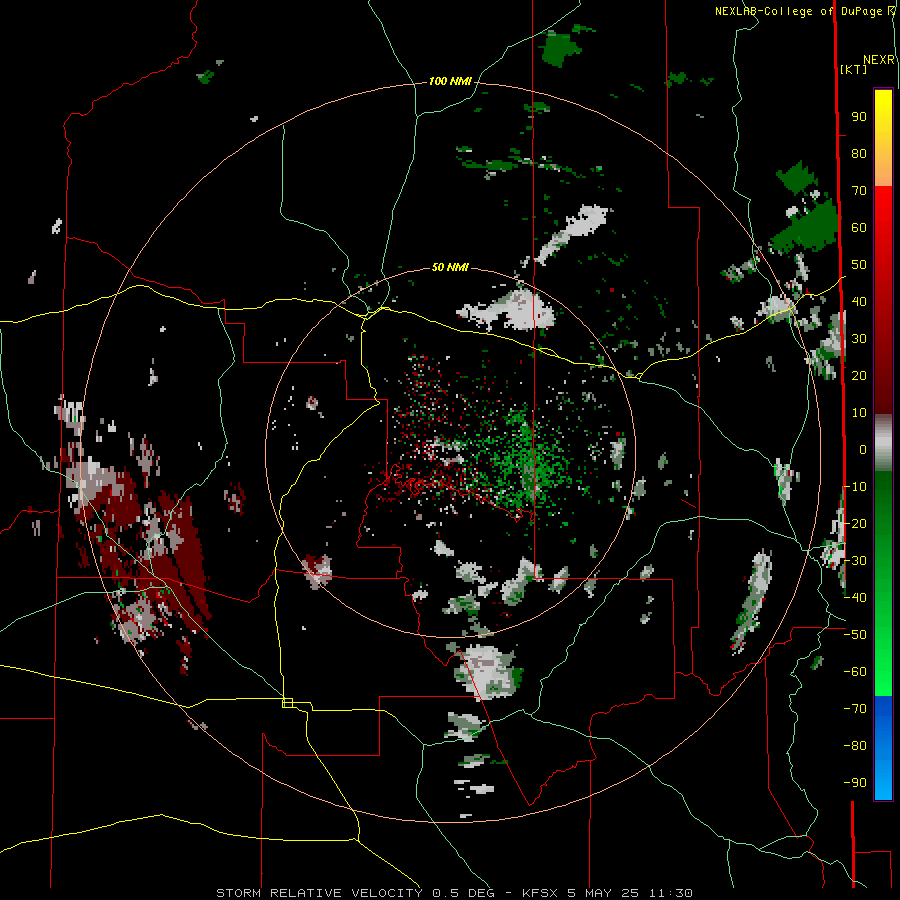Select the -50 value on velocity scale
The image size is (900, 900).
coord(855,635)
